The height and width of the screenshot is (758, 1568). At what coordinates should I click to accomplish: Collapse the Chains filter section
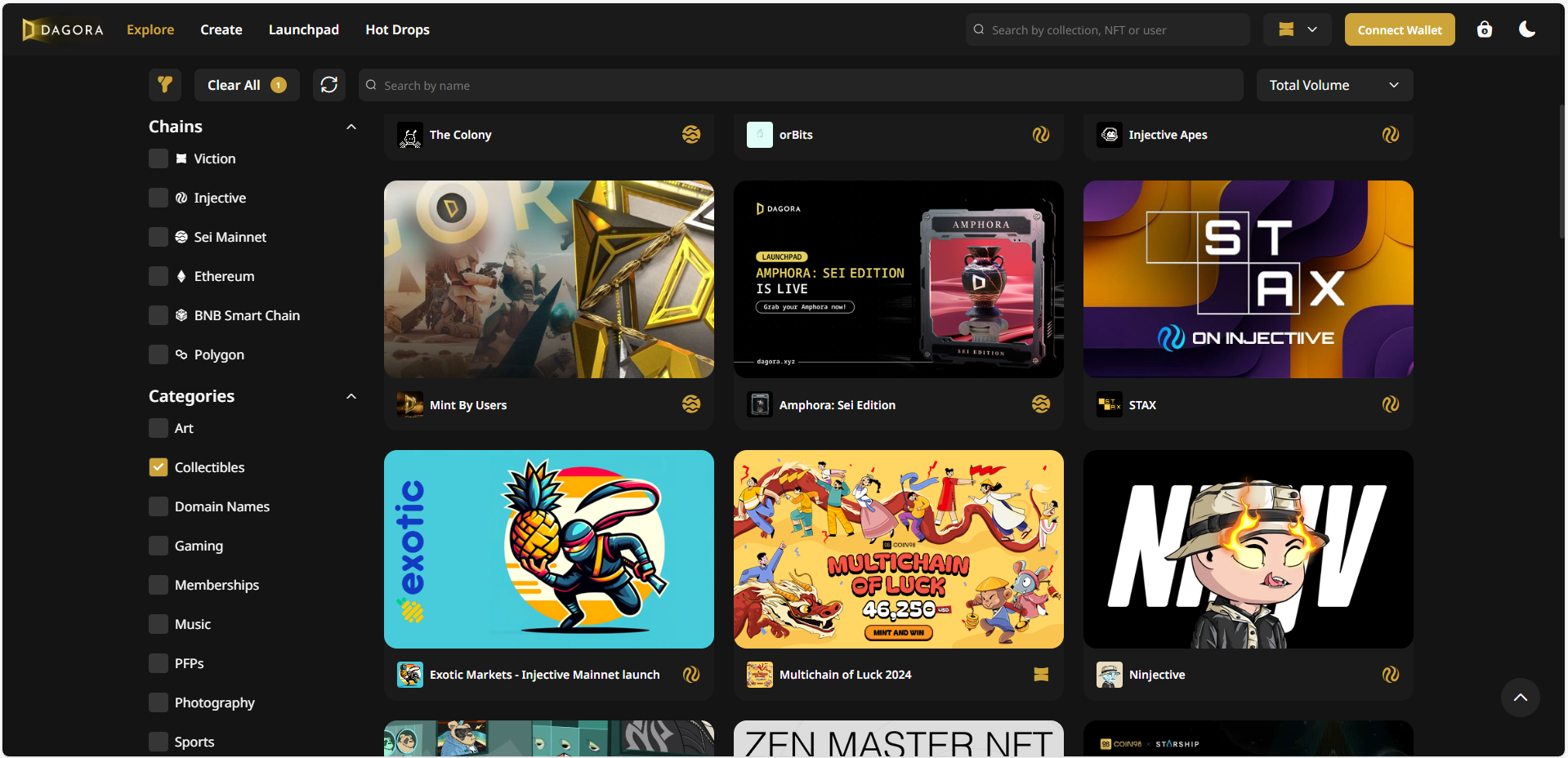pyautogui.click(x=351, y=127)
